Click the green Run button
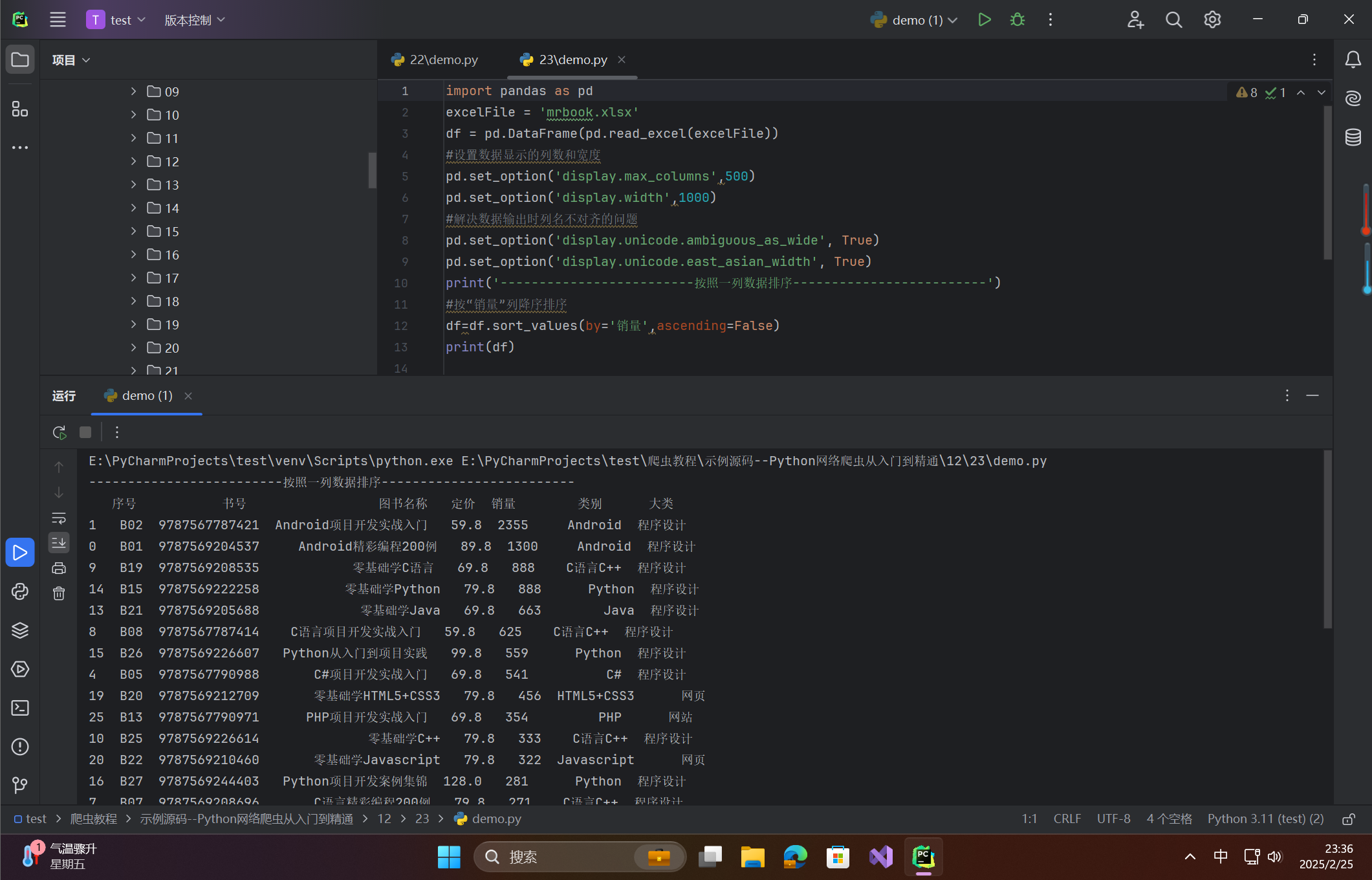The image size is (1372, 880). click(x=984, y=20)
